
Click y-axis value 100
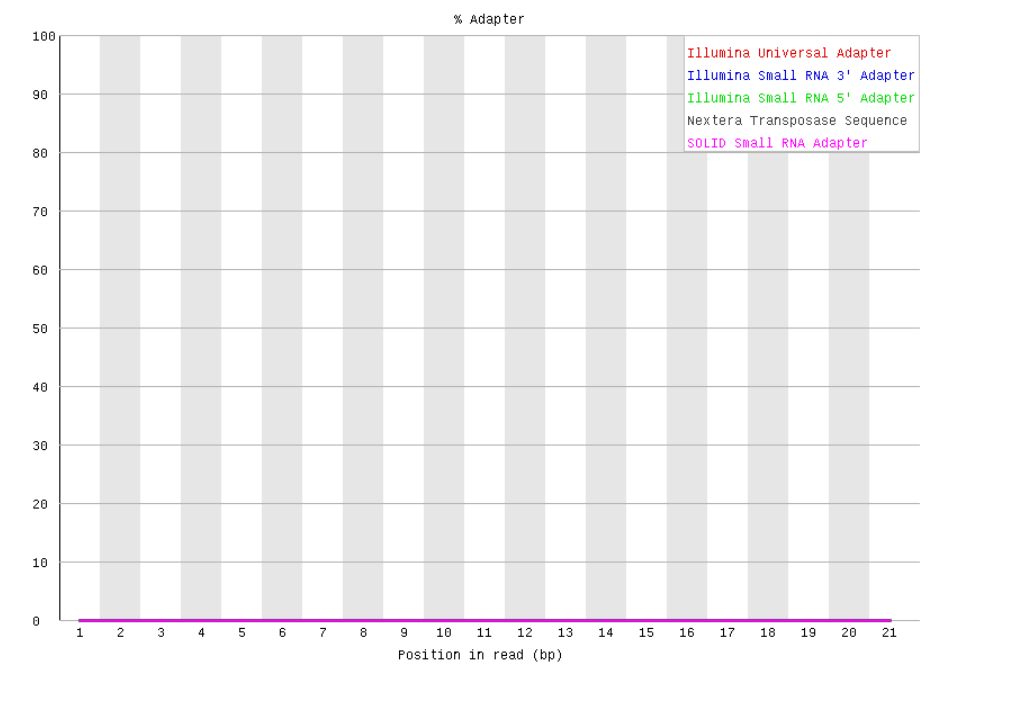pyautogui.click(x=44, y=36)
